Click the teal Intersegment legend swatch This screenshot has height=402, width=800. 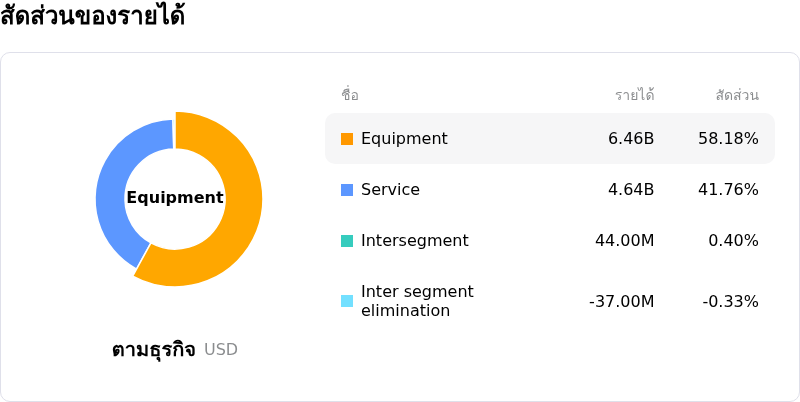click(347, 241)
